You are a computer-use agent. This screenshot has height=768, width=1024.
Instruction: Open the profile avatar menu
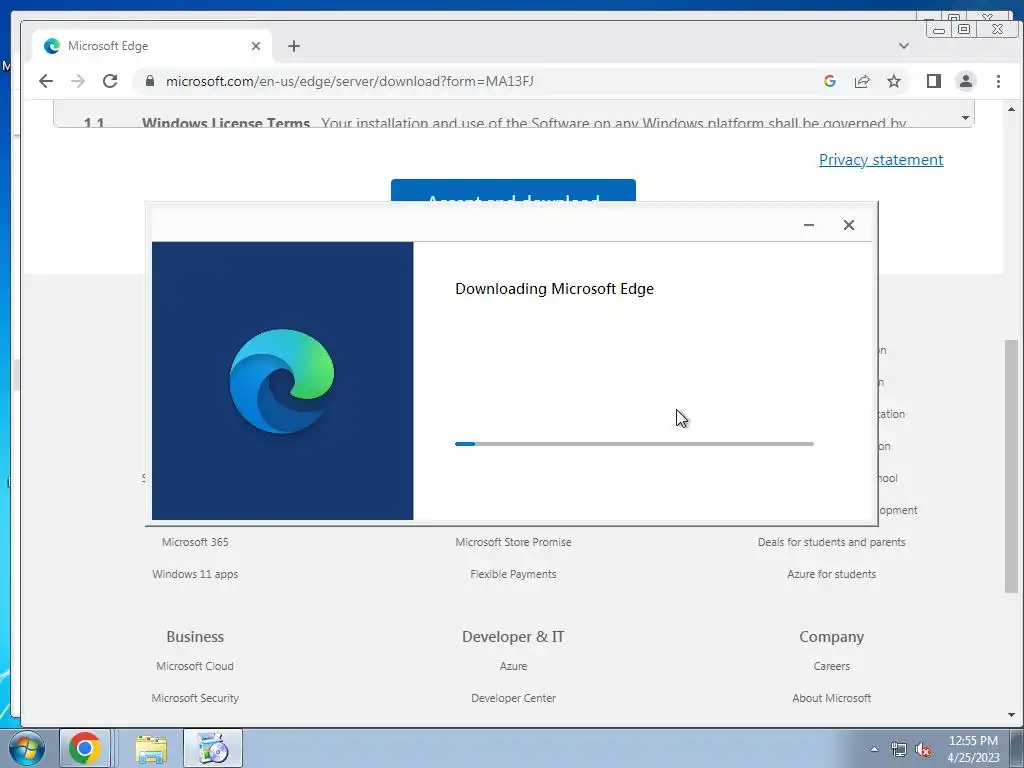point(966,81)
